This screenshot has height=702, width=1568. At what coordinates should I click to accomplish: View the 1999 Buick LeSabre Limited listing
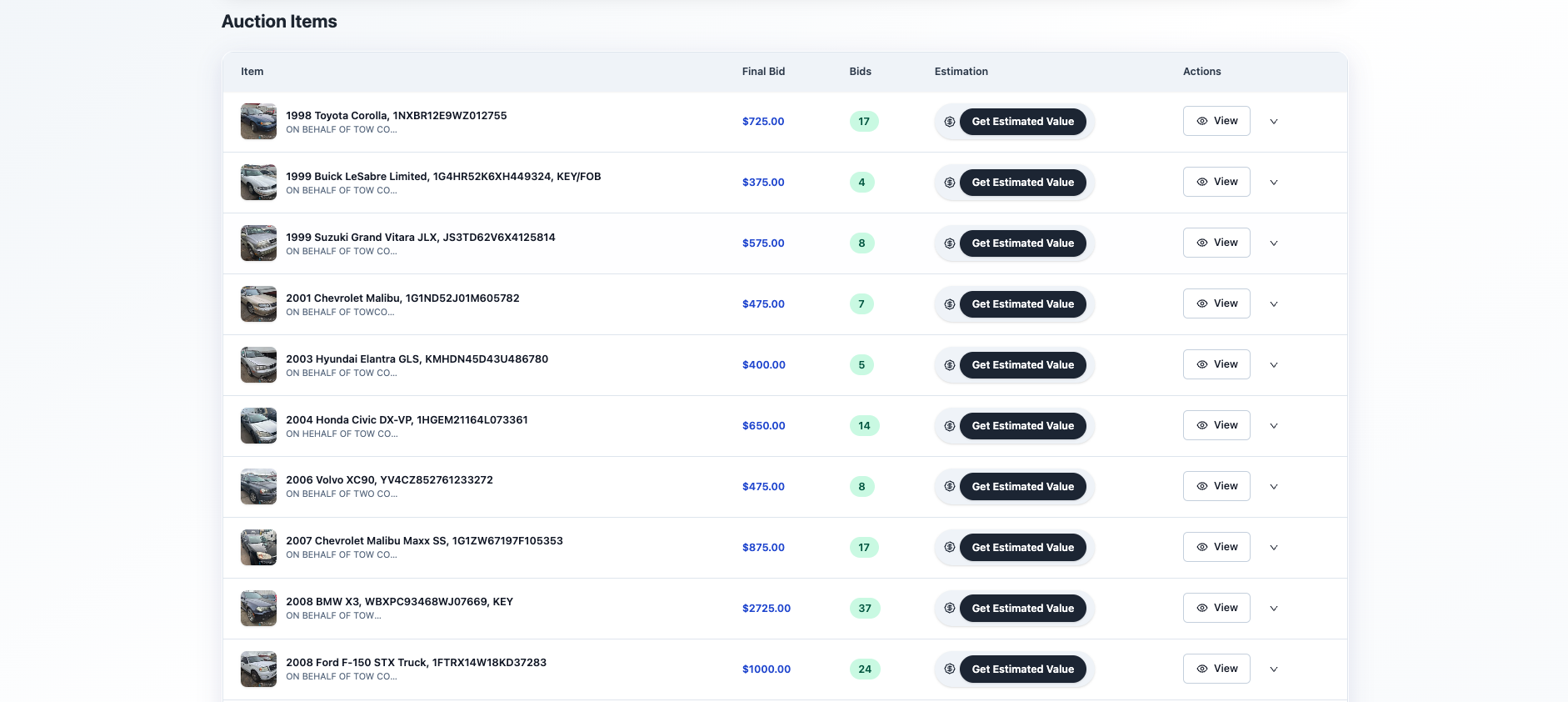[x=1216, y=182]
